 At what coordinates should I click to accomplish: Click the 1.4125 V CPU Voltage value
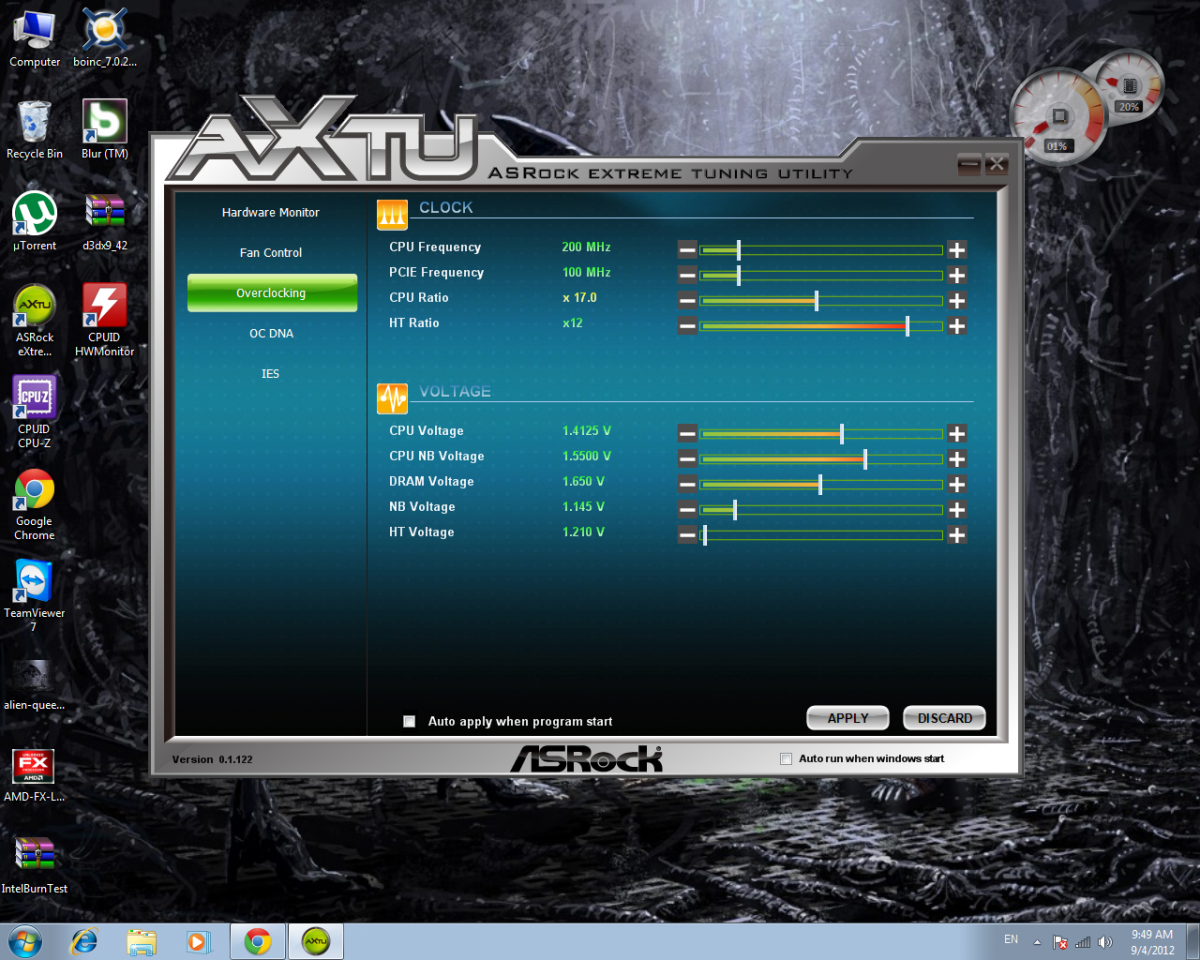pyautogui.click(x=587, y=431)
